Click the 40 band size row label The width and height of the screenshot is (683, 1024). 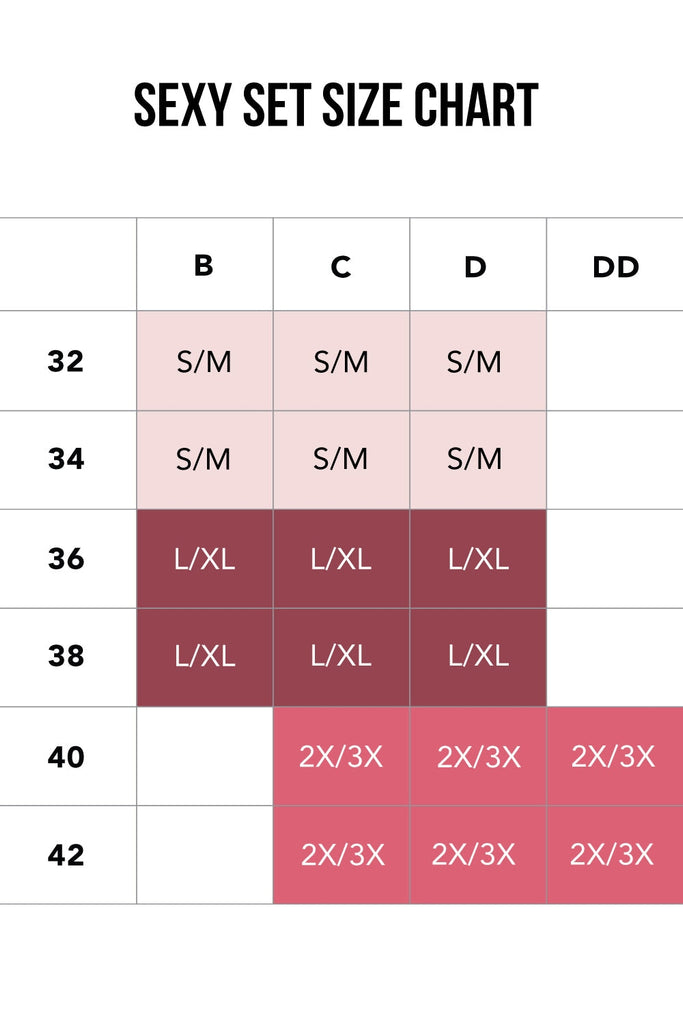(x=66, y=757)
